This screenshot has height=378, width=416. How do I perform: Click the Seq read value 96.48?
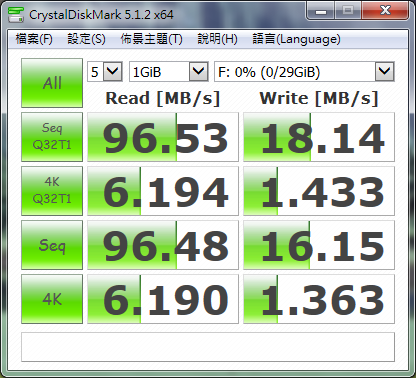pyautogui.click(x=163, y=245)
